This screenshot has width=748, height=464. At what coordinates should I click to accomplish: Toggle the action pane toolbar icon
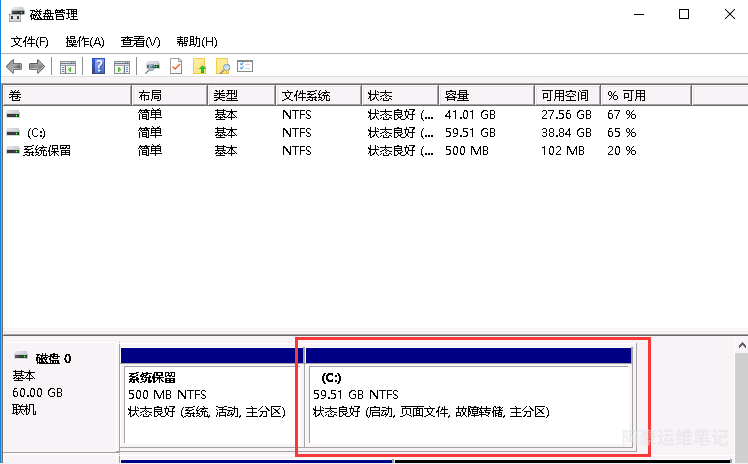(x=122, y=67)
